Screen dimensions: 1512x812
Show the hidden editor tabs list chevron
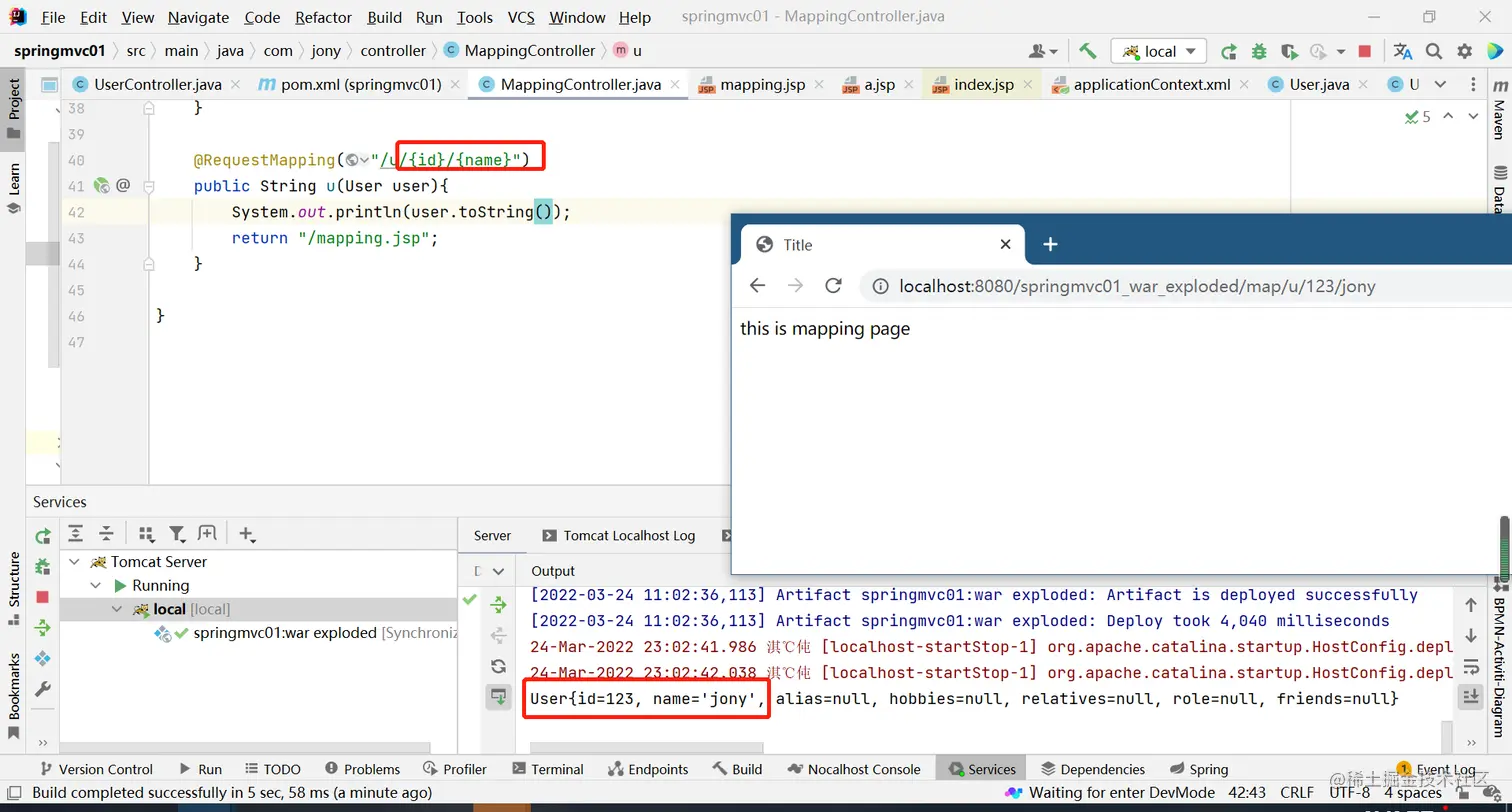(x=1440, y=84)
